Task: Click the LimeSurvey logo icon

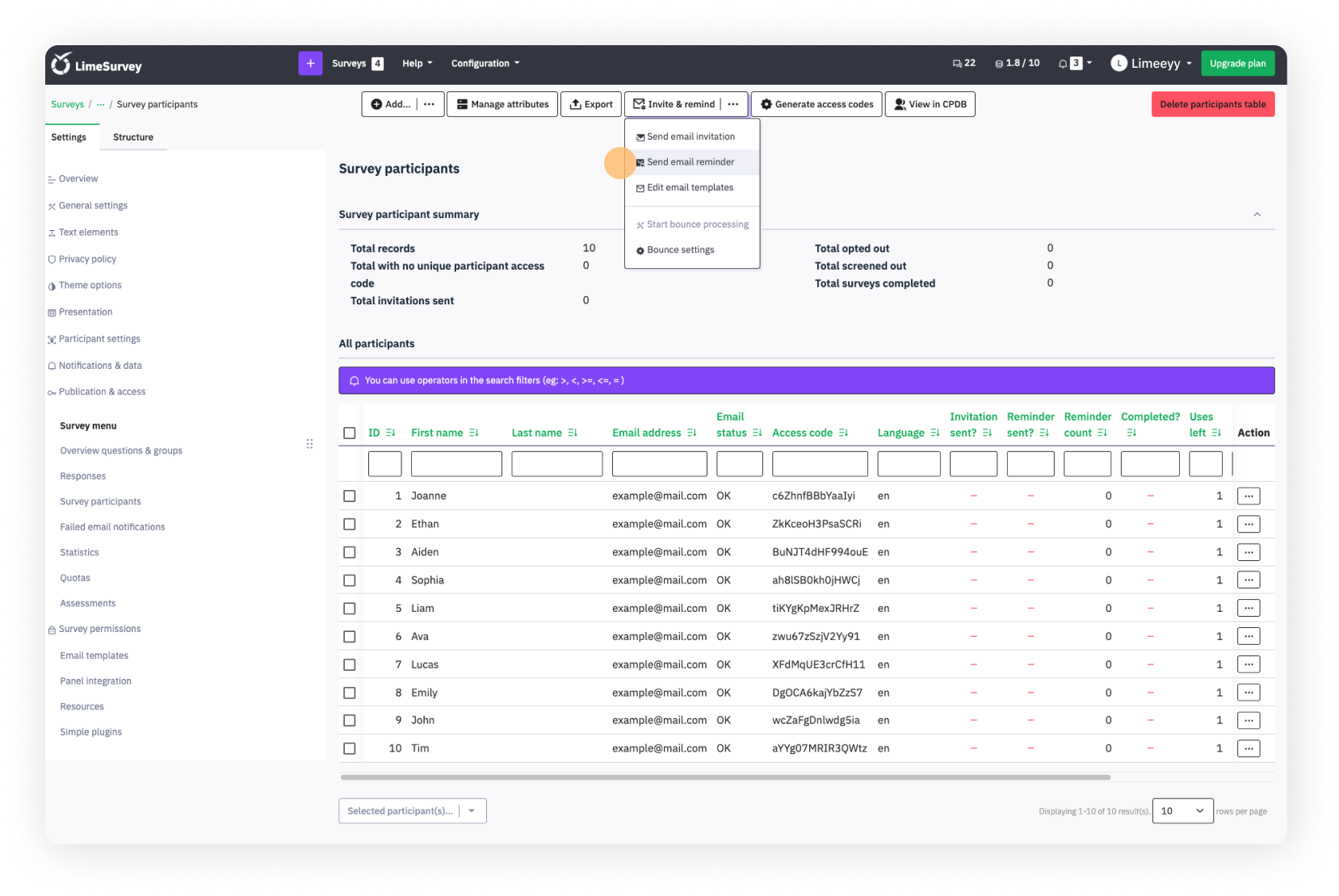Action: coord(61,64)
